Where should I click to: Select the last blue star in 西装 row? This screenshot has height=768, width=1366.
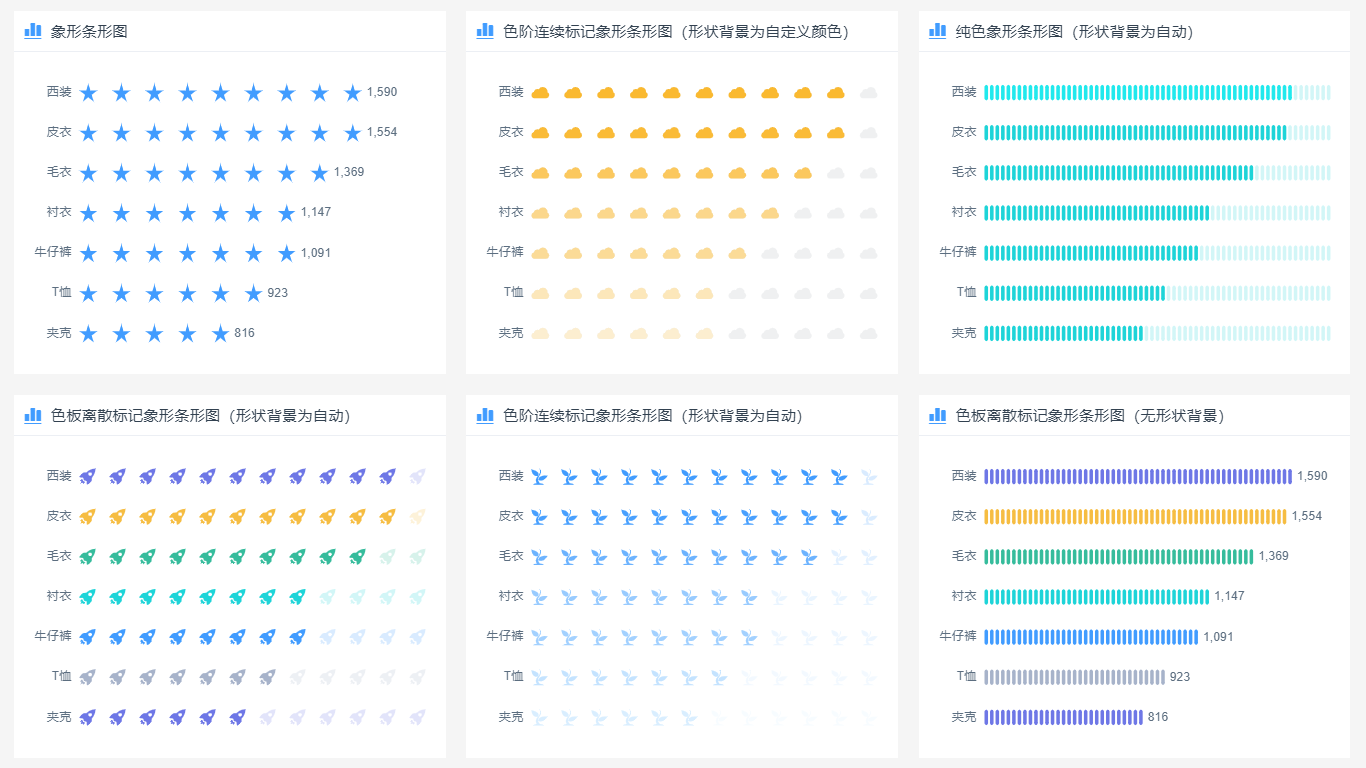pos(353,92)
